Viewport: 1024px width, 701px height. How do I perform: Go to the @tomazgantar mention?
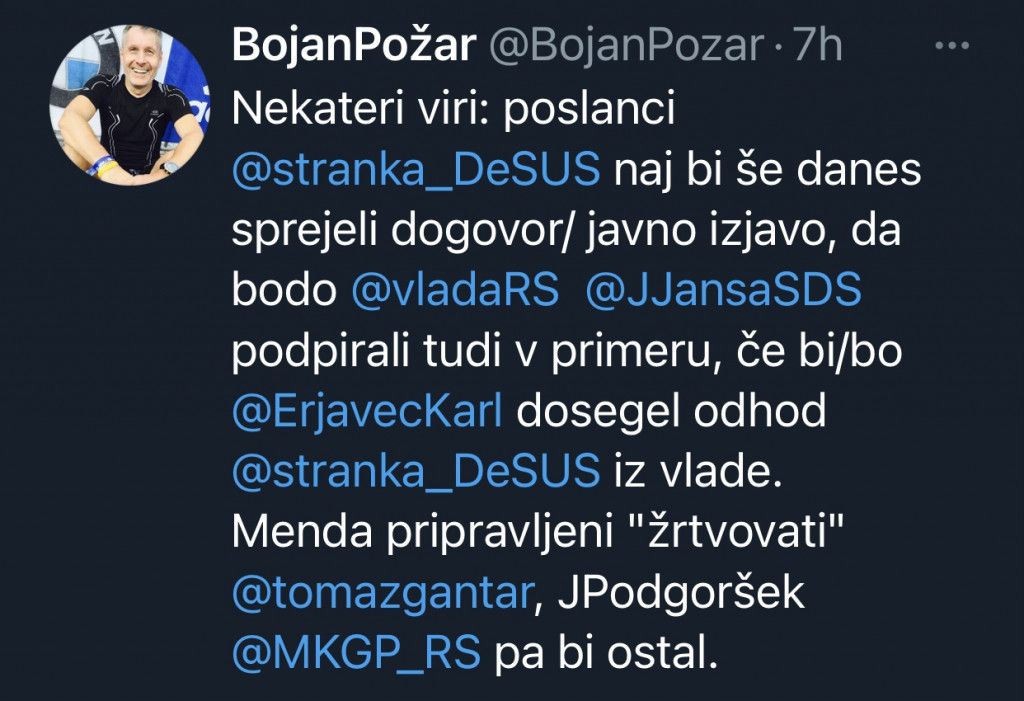(x=380, y=592)
